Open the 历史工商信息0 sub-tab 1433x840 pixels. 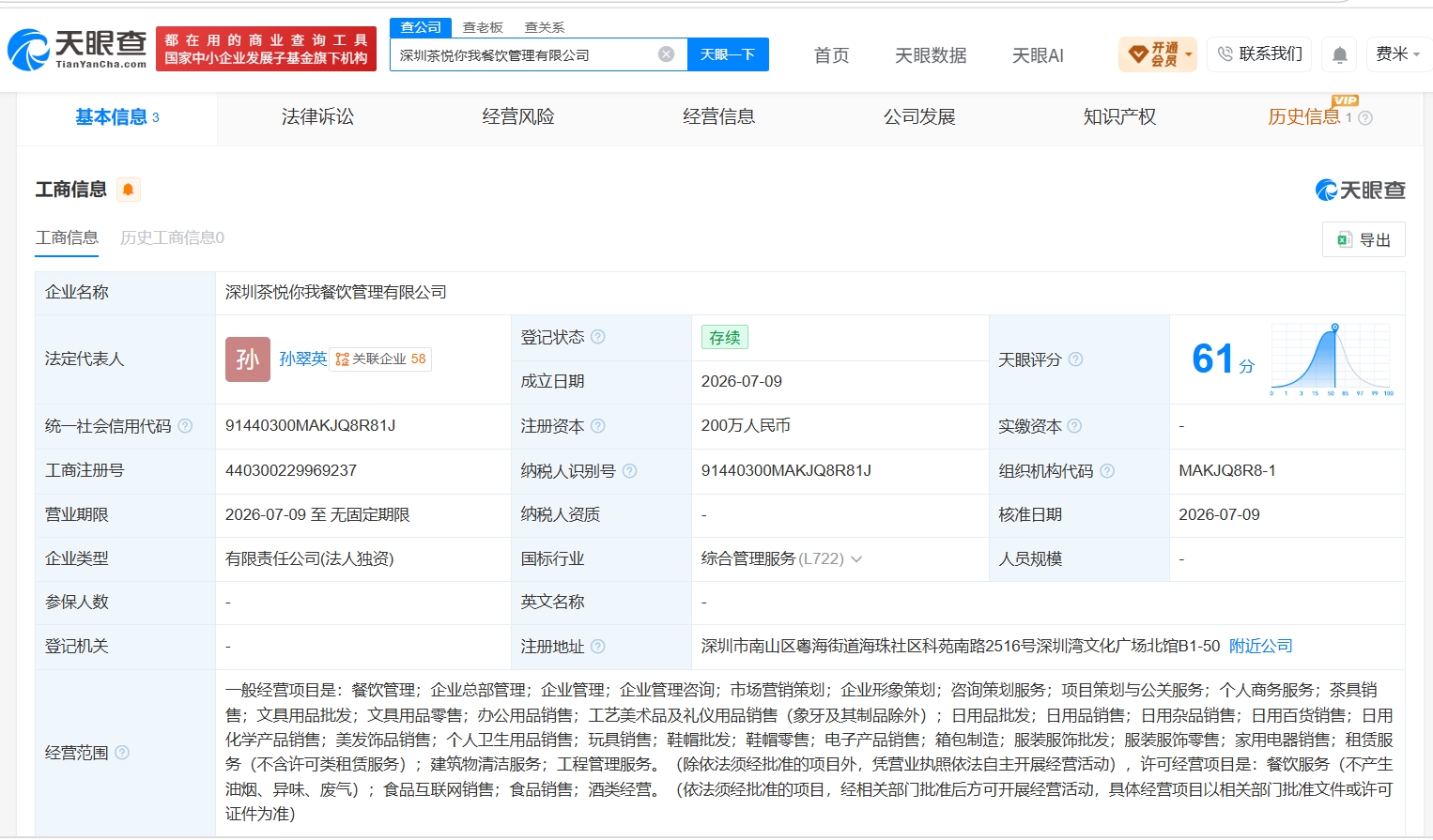pyautogui.click(x=172, y=238)
